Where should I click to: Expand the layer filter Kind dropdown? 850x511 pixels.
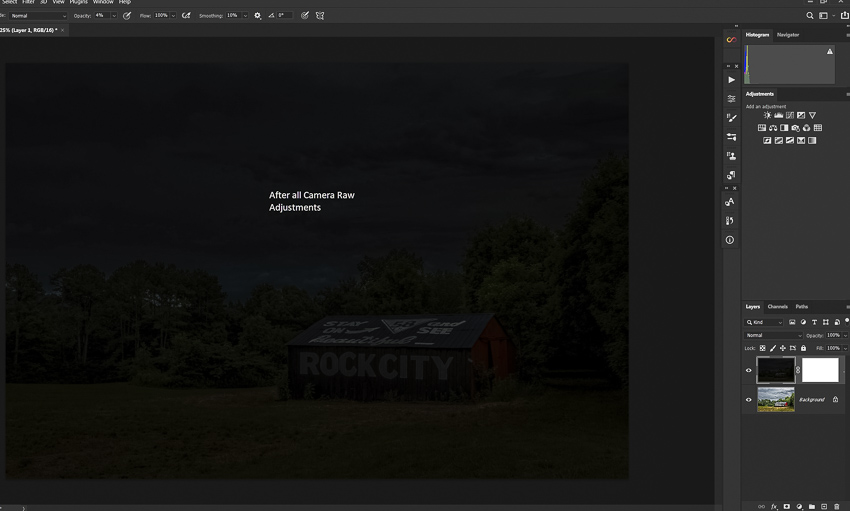[x=765, y=322]
